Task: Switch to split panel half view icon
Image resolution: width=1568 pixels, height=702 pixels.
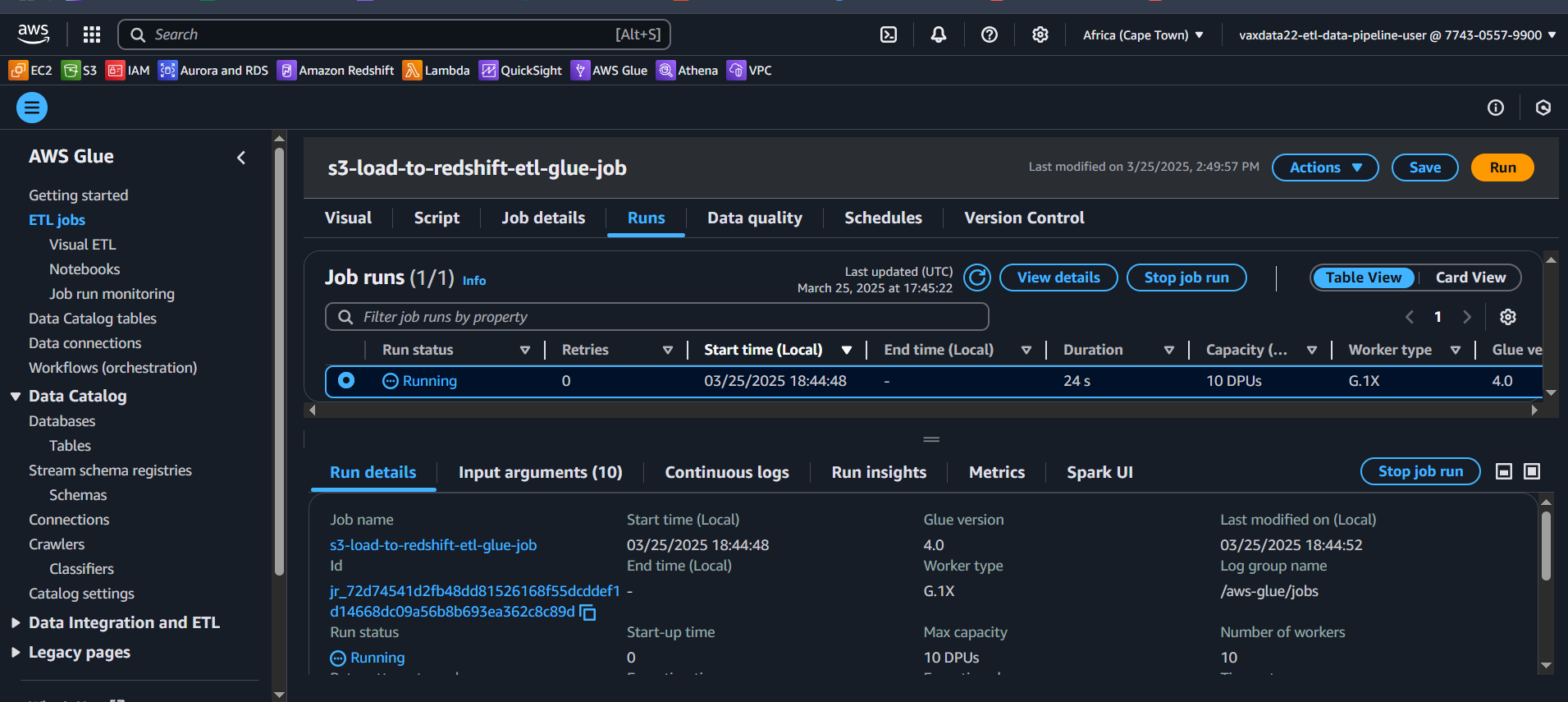Action: click(x=1504, y=471)
